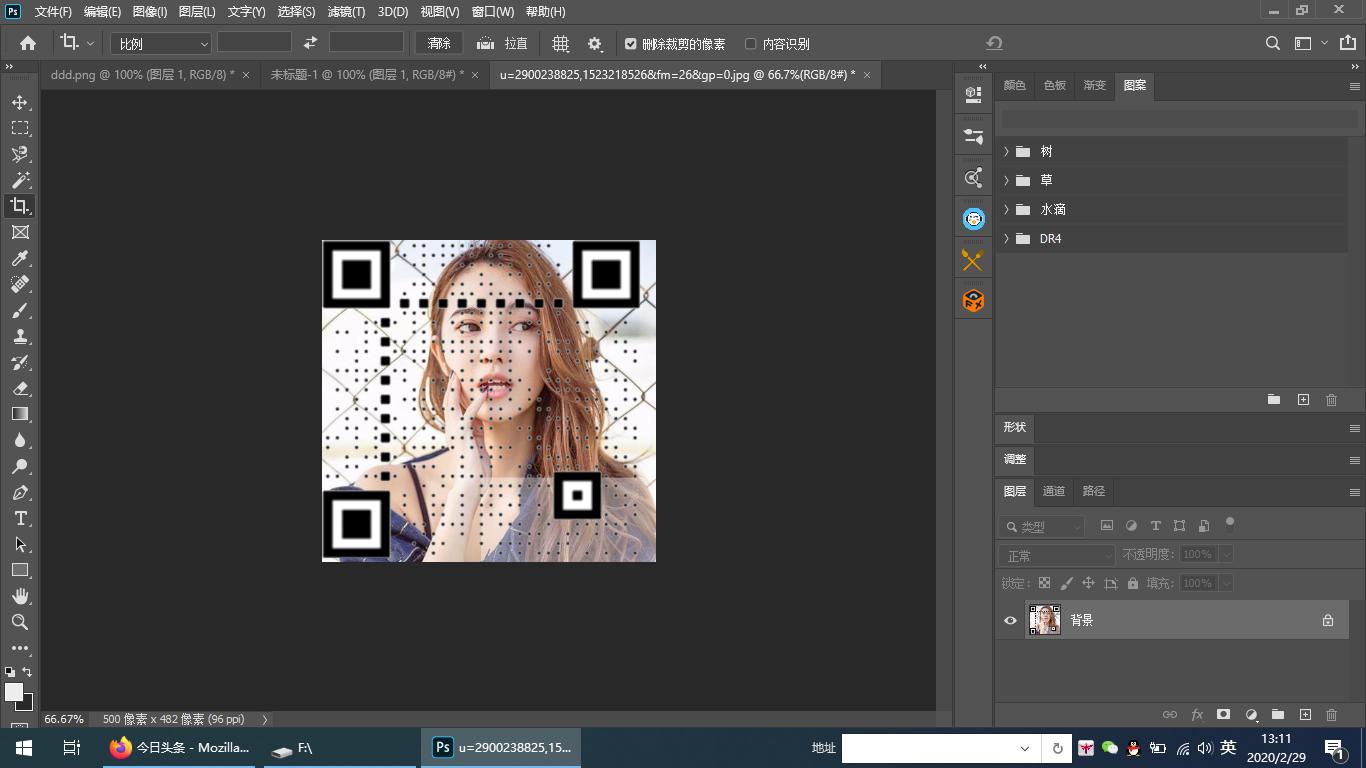The width and height of the screenshot is (1366, 768).
Task: Open the layer blend mode 正常 dropdown
Action: click(x=1056, y=555)
